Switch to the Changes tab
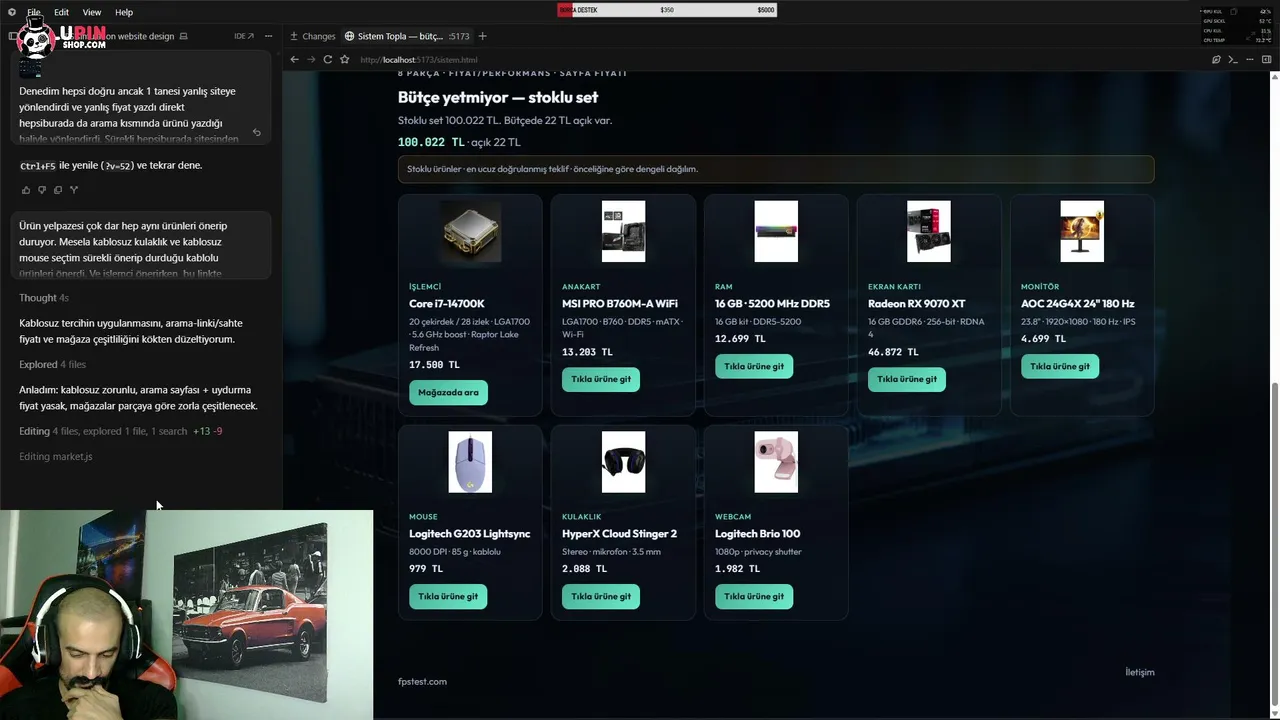The height and width of the screenshot is (720, 1280). click(313, 36)
